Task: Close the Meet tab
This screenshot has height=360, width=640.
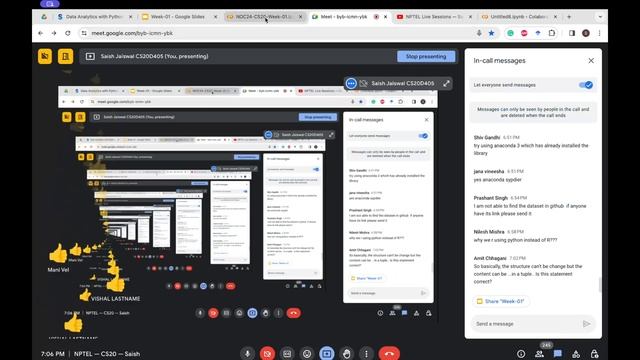Action: tap(385, 17)
